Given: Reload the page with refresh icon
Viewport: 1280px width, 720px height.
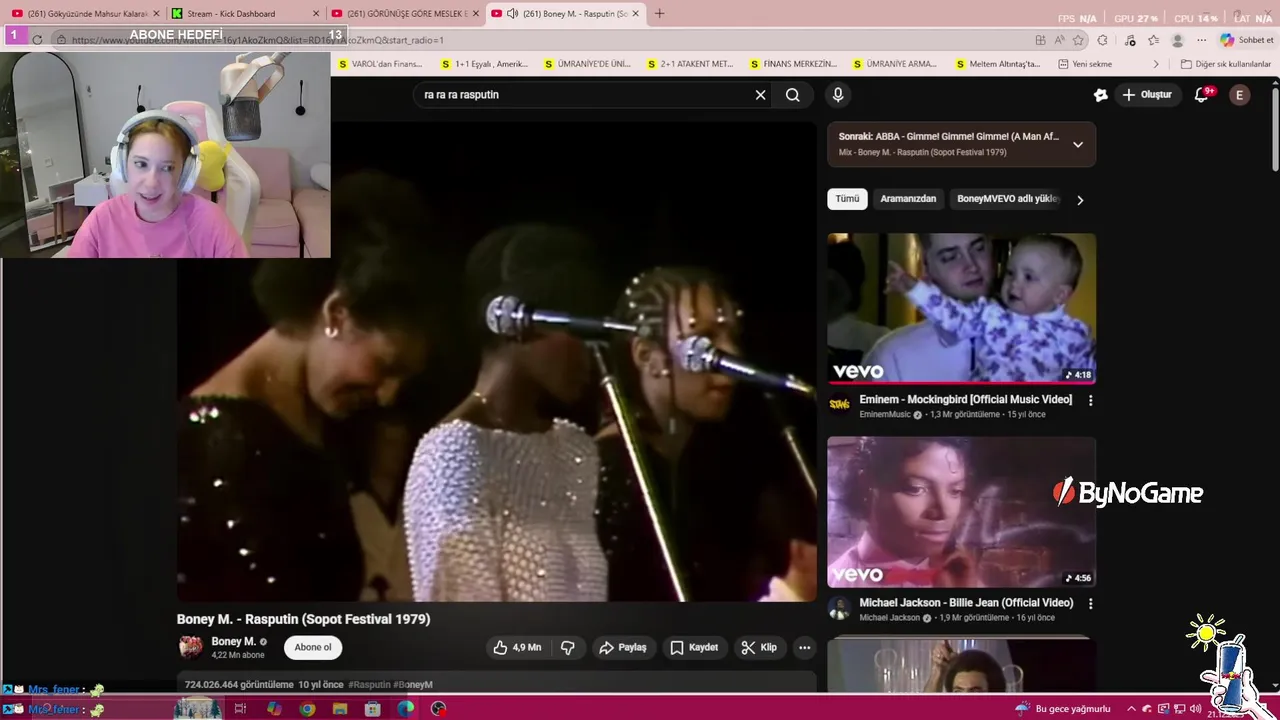Looking at the screenshot, I should point(37,40).
